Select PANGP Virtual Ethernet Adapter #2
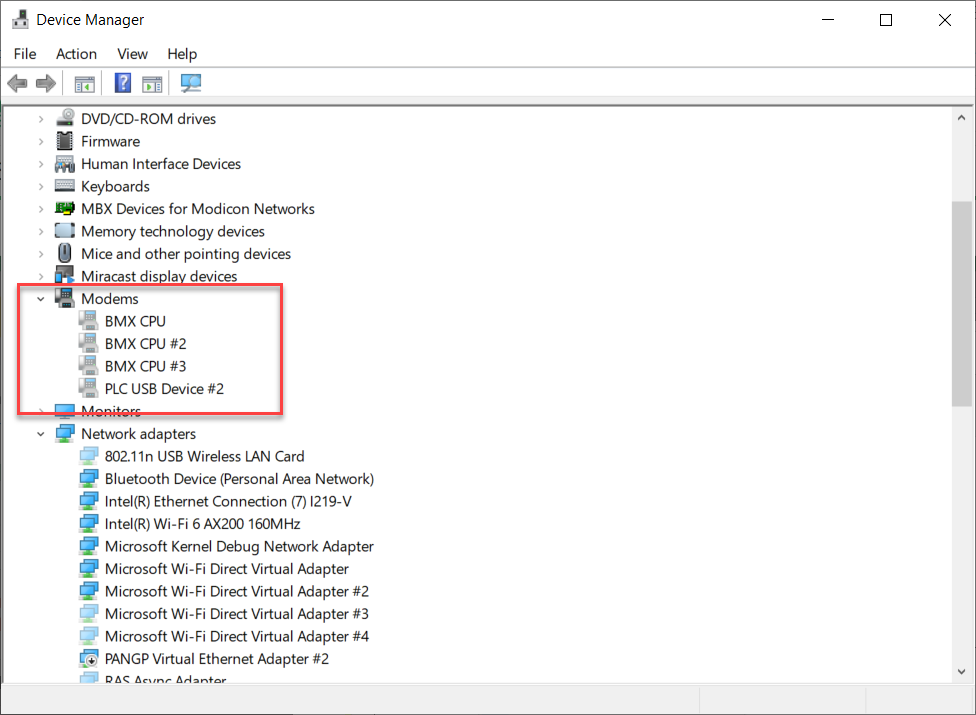 point(217,659)
